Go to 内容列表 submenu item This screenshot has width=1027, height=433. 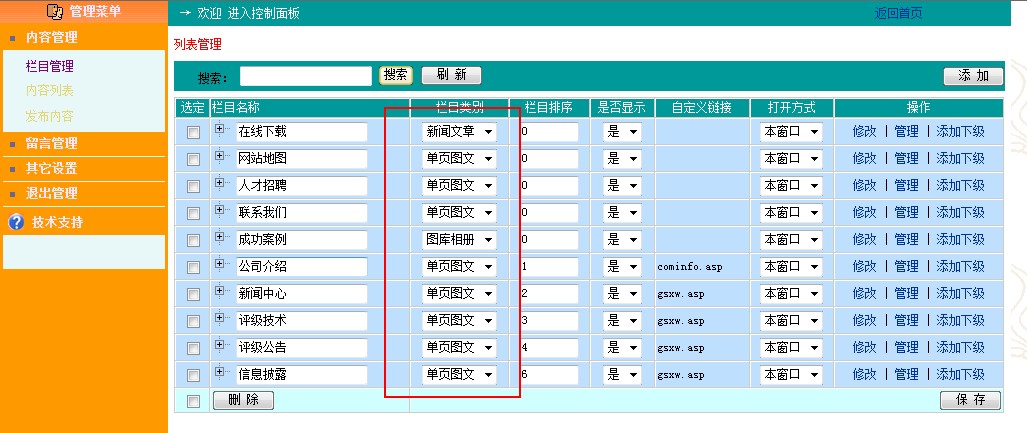pyautogui.click(x=49, y=91)
